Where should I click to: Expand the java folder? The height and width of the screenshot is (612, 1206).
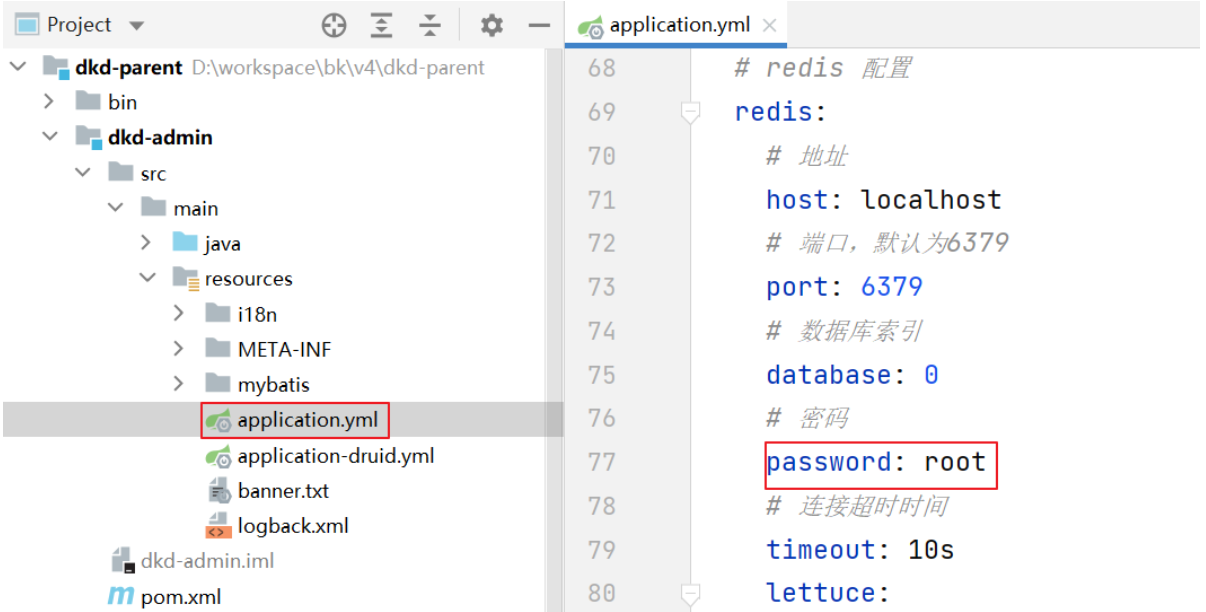click(146, 243)
